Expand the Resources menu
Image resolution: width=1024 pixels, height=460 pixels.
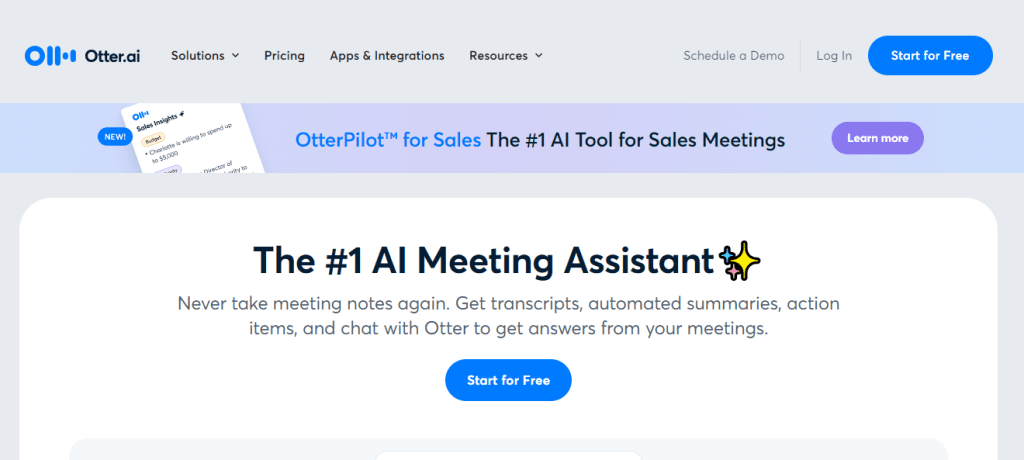[498, 56]
